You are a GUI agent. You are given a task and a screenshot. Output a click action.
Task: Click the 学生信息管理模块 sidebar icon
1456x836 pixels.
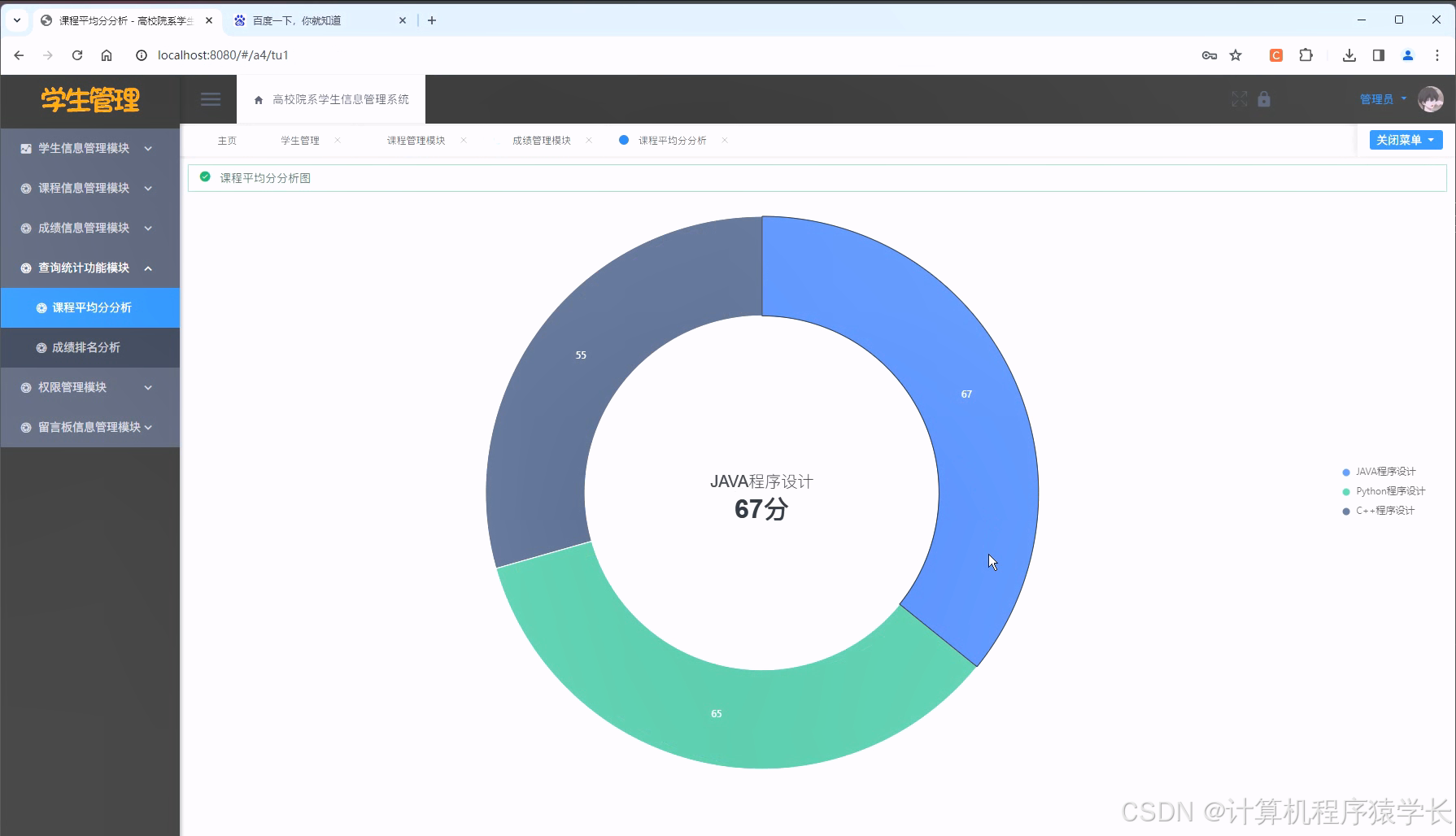pyautogui.click(x=26, y=148)
